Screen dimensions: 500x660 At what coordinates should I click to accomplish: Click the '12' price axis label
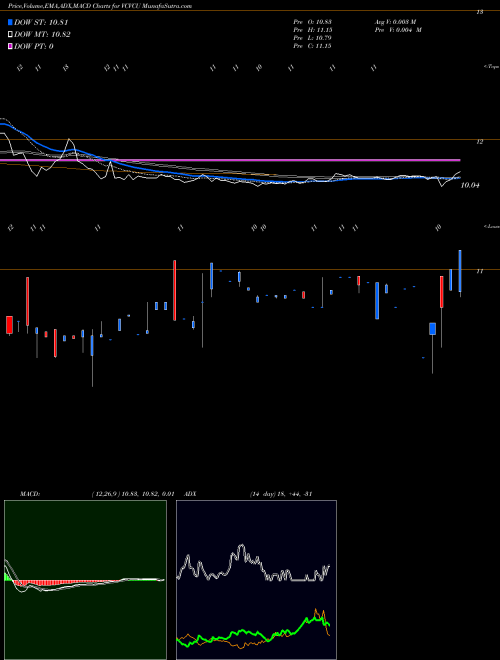pyautogui.click(x=479, y=142)
